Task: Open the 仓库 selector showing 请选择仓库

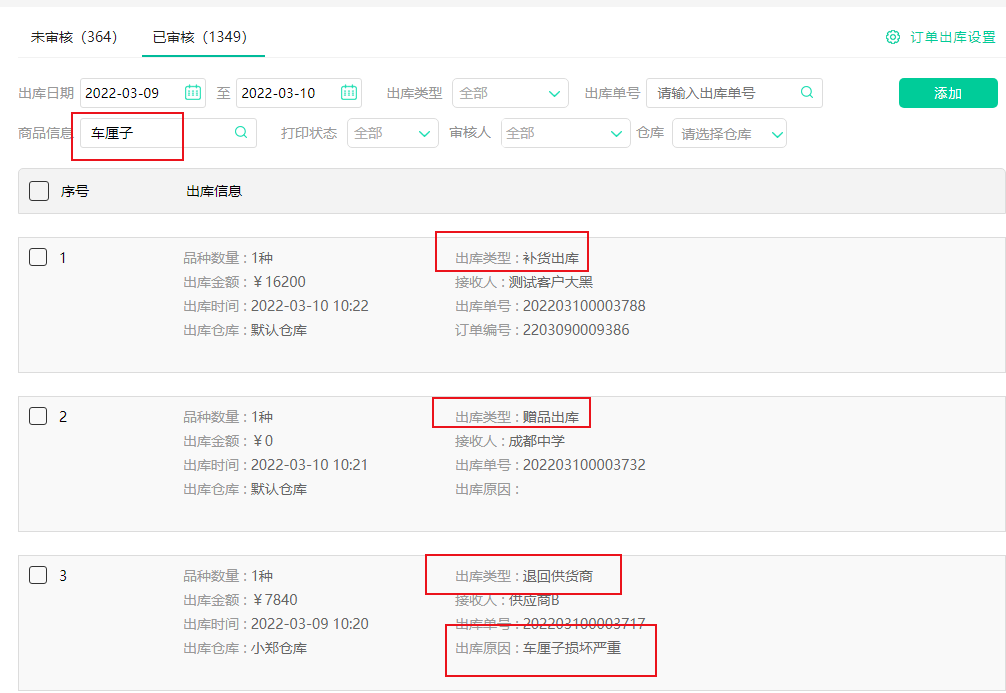Action: click(x=729, y=131)
